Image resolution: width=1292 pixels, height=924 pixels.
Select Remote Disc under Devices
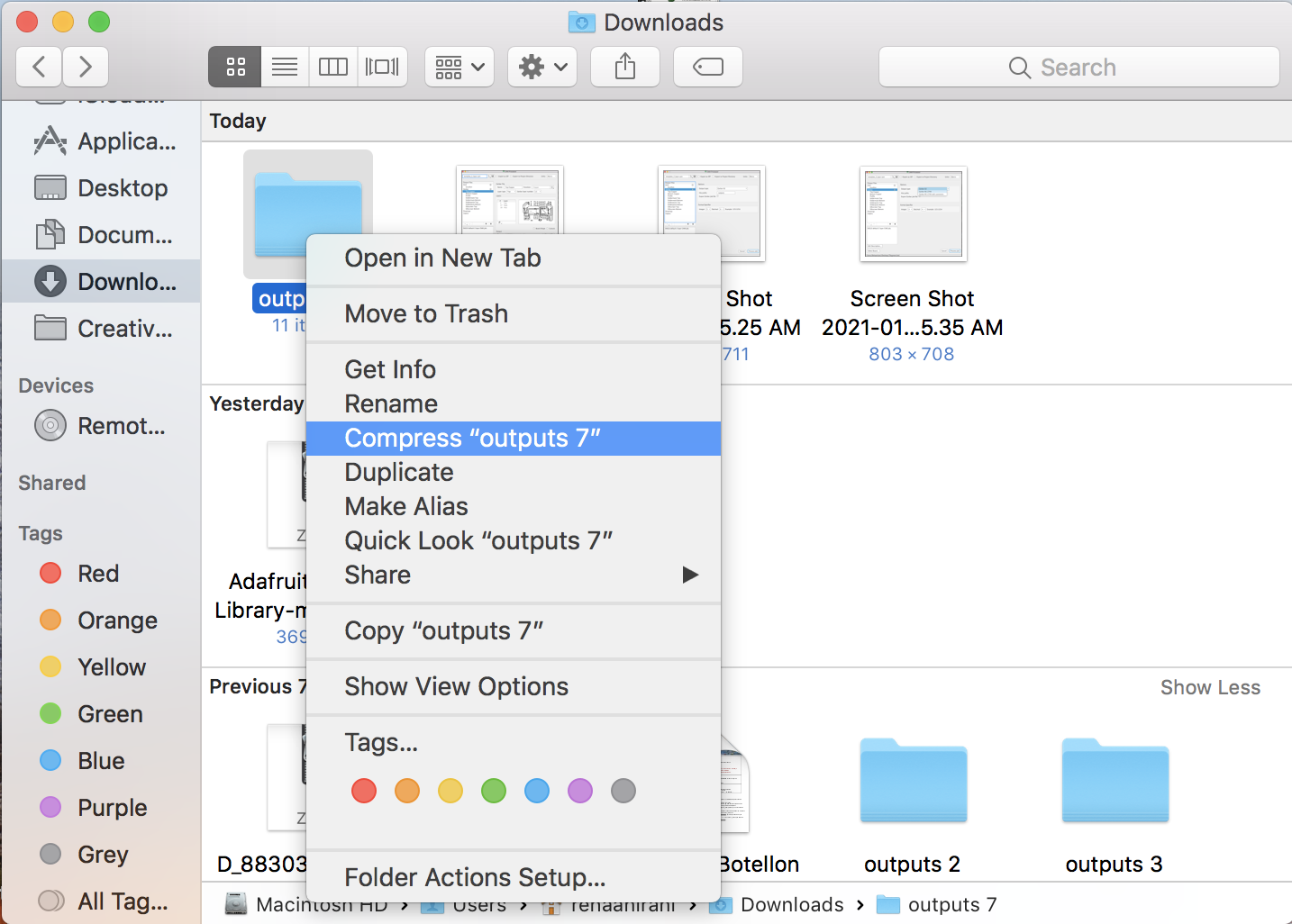101,426
